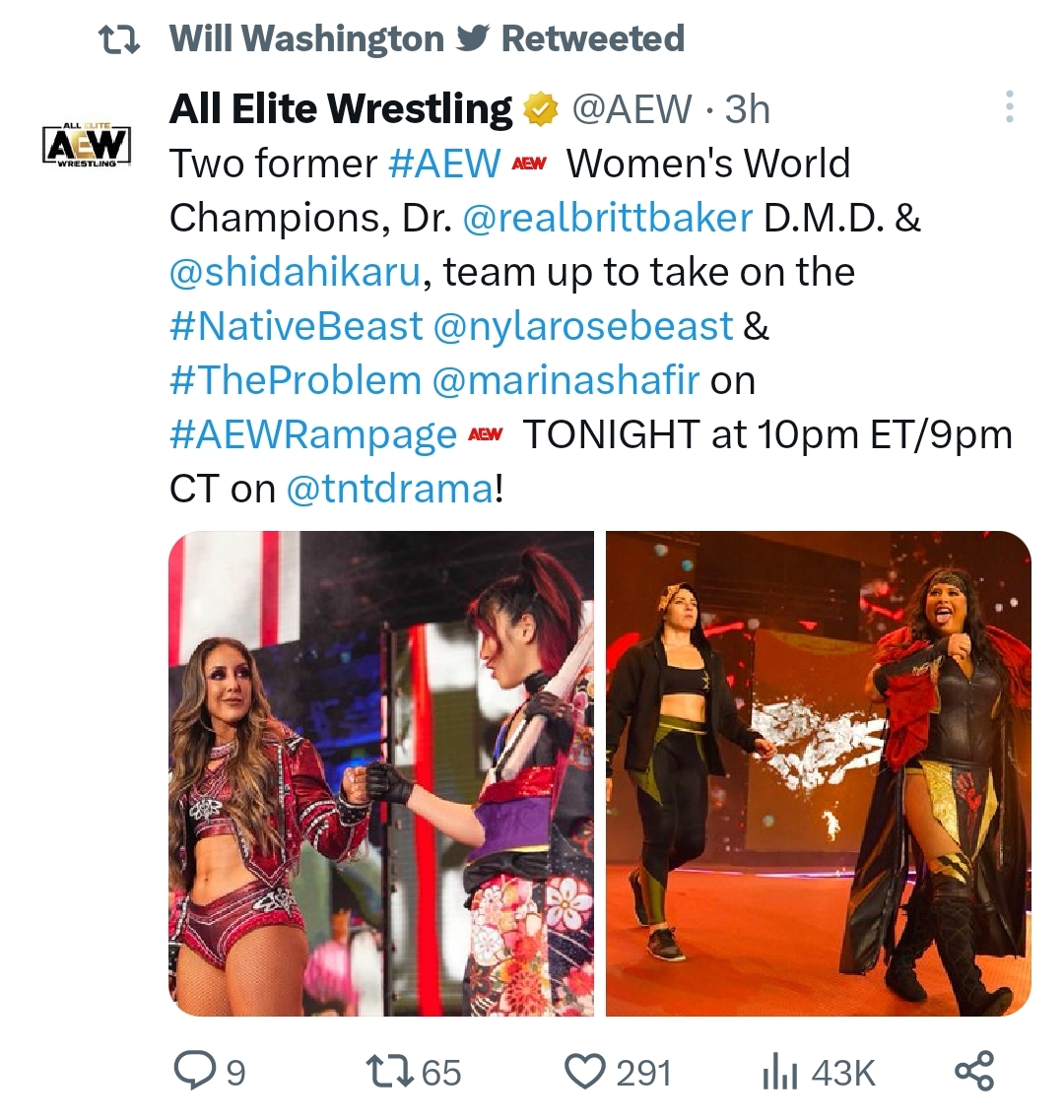Screen dimensions: 1064x1120
Task: Open the @tntdrama mention
Action: coord(389,490)
